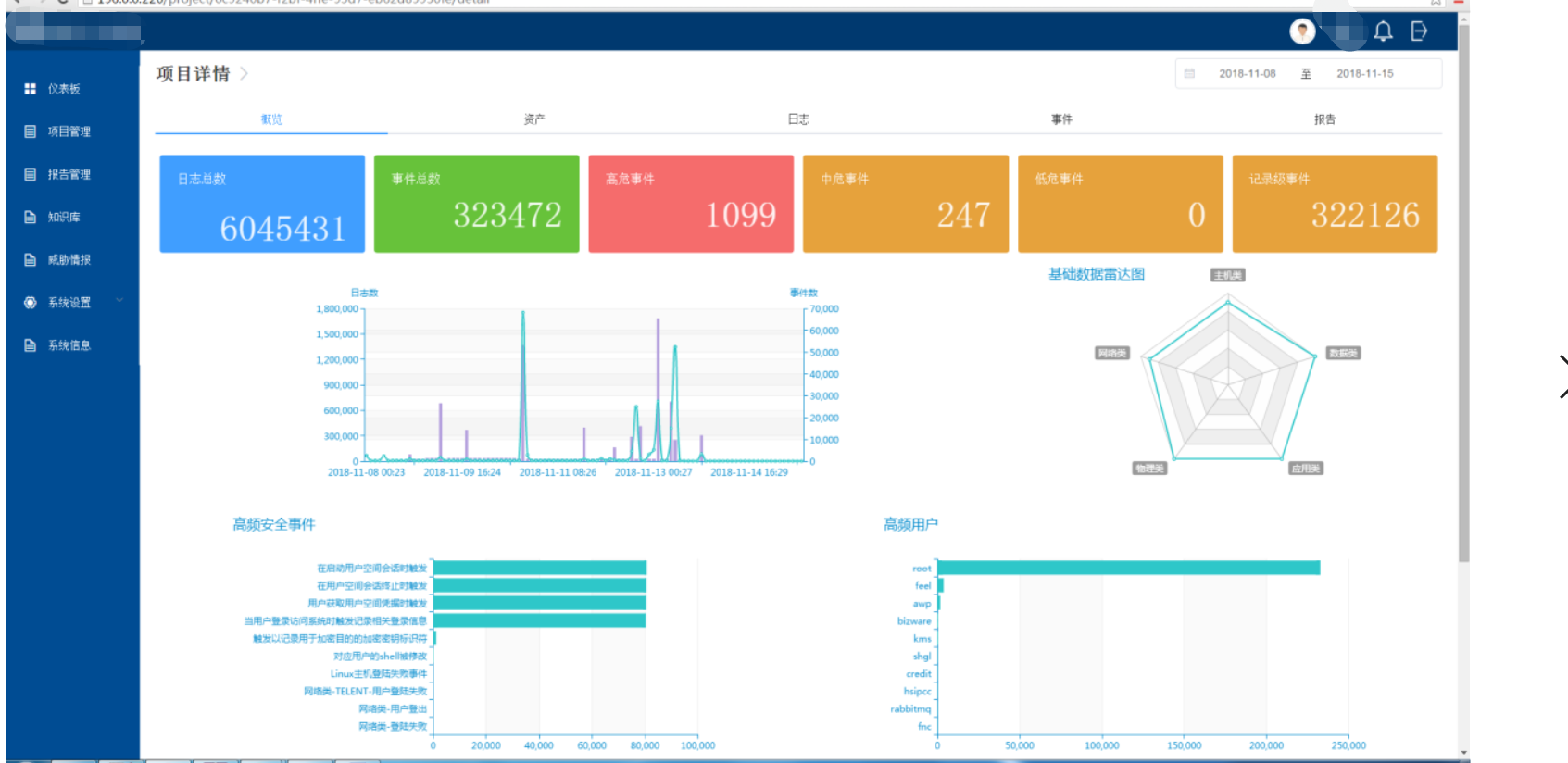The image size is (1568, 763).
Task: Click the green 事件总数 card
Action: pyautogui.click(x=476, y=204)
